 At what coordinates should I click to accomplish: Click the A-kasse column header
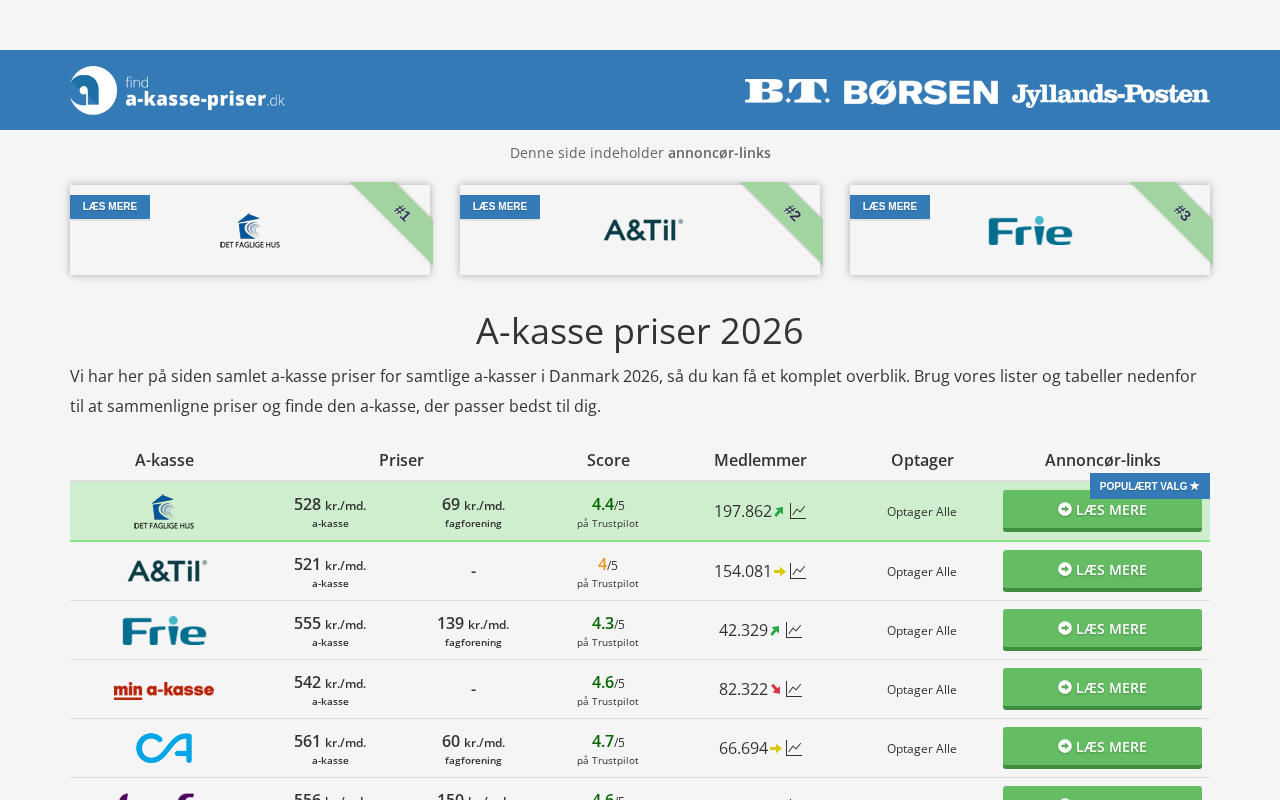click(164, 460)
